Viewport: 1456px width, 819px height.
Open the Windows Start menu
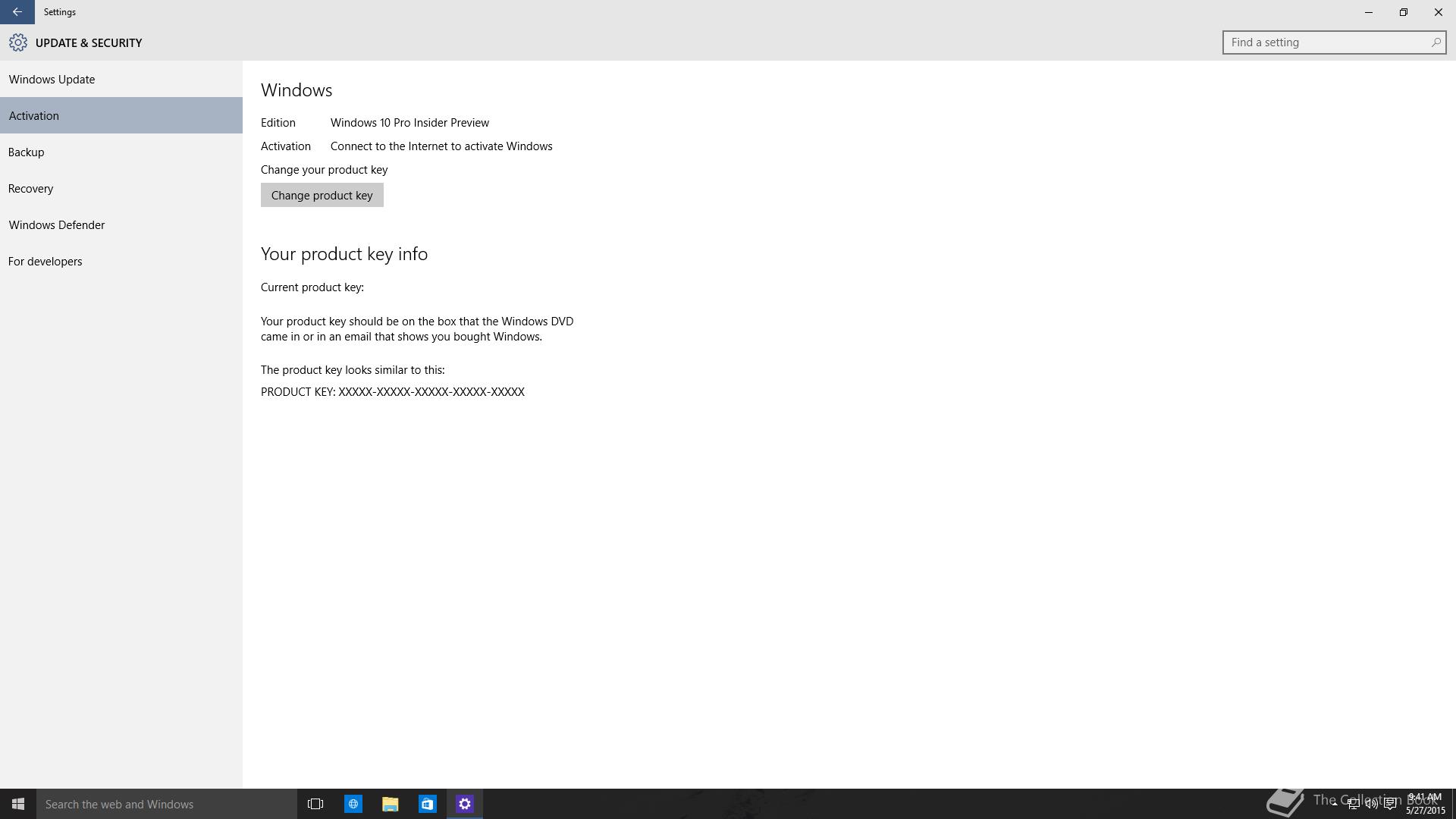[x=18, y=804]
